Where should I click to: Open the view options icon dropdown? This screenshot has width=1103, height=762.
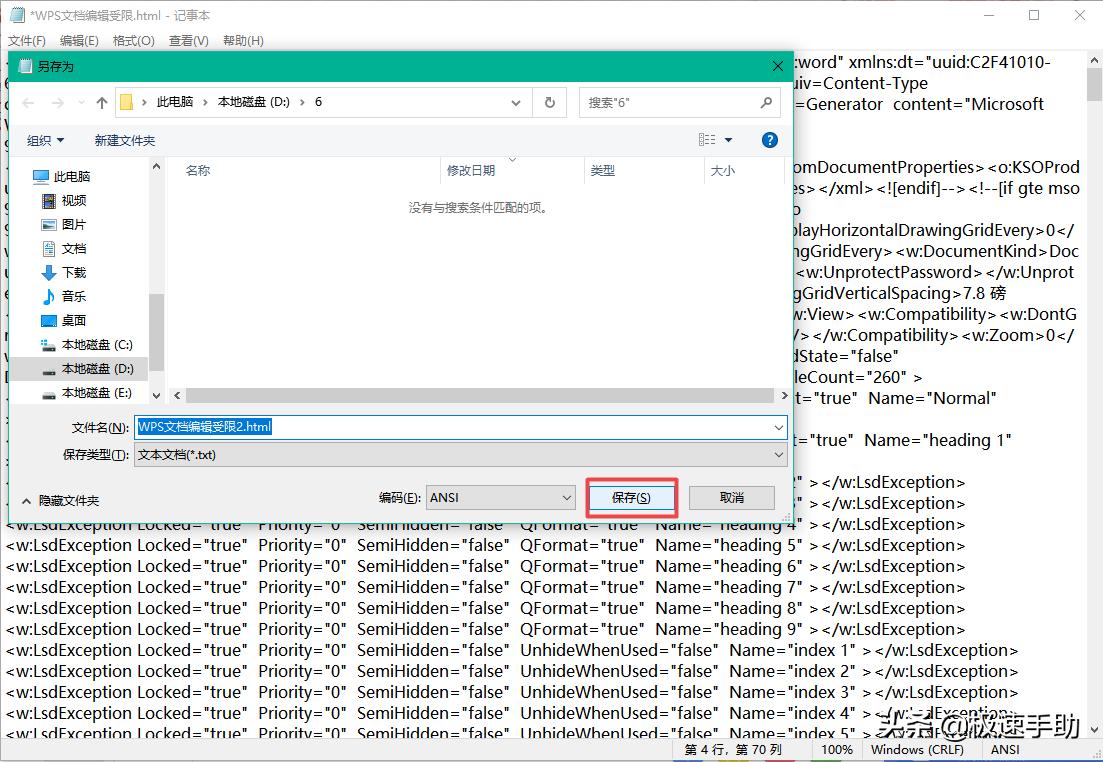point(715,140)
